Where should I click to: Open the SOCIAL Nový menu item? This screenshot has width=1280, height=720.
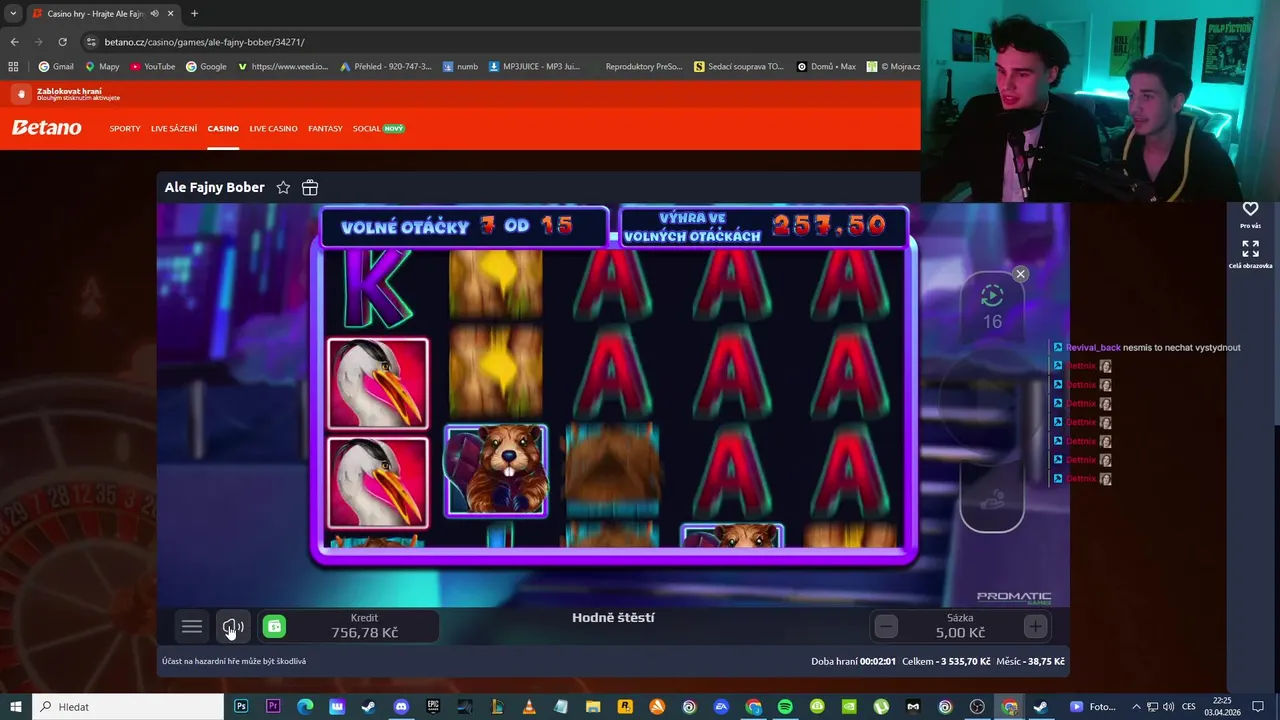[x=378, y=129]
